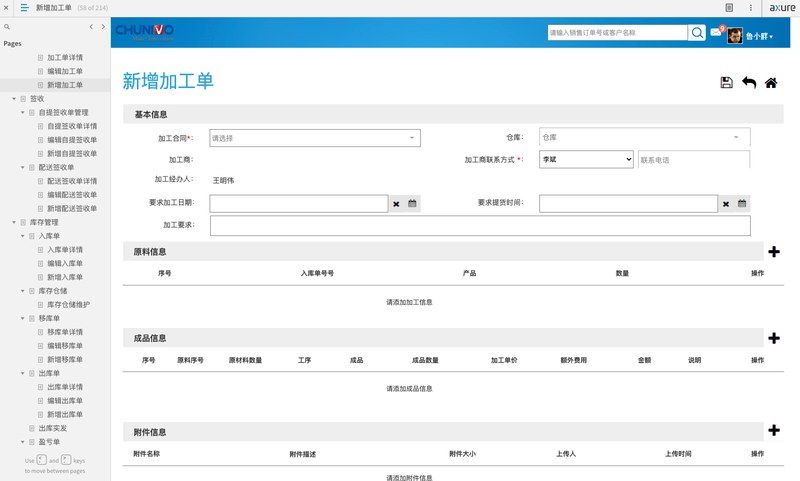Open the 加工单详情 page
Screen dimensions: 800x481
tap(65, 57)
